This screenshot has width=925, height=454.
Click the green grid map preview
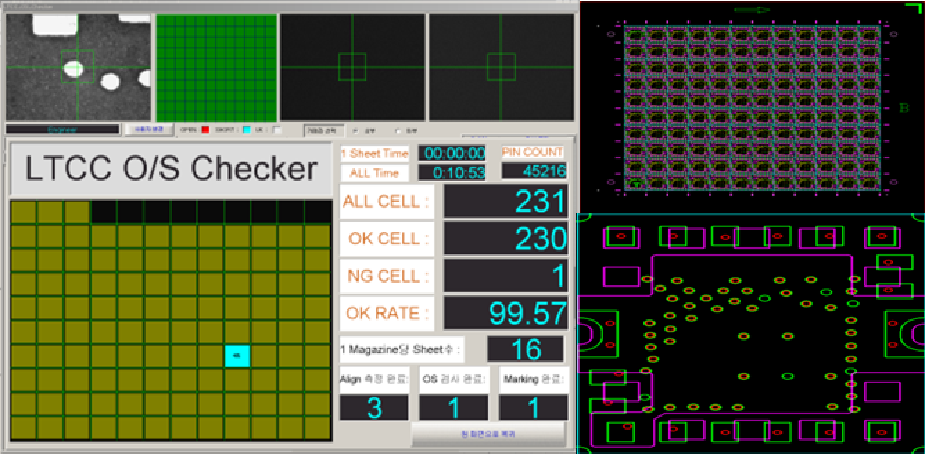(x=215, y=67)
